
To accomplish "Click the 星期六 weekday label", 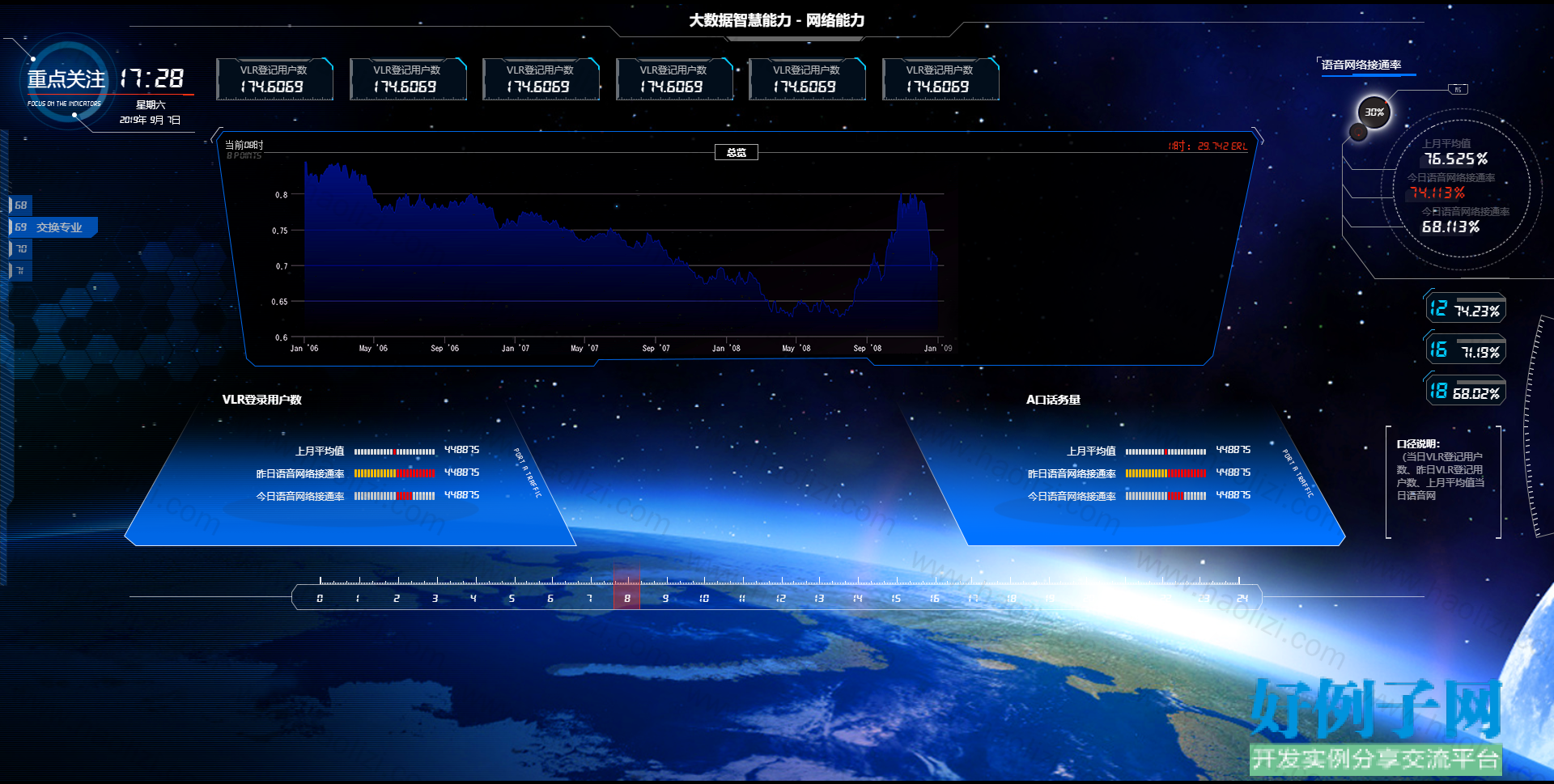I will (x=151, y=105).
